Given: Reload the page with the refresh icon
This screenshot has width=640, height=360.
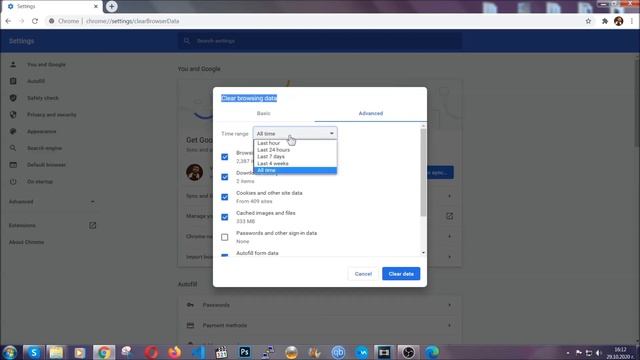Looking at the screenshot, I should click(x=35, y=21).
